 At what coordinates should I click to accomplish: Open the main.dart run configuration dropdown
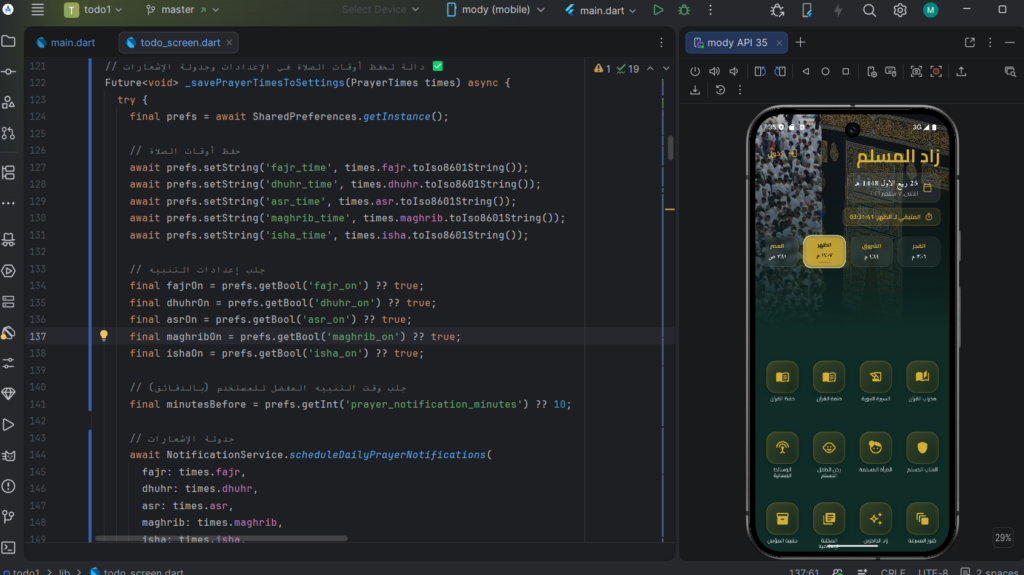pos(601,10)
